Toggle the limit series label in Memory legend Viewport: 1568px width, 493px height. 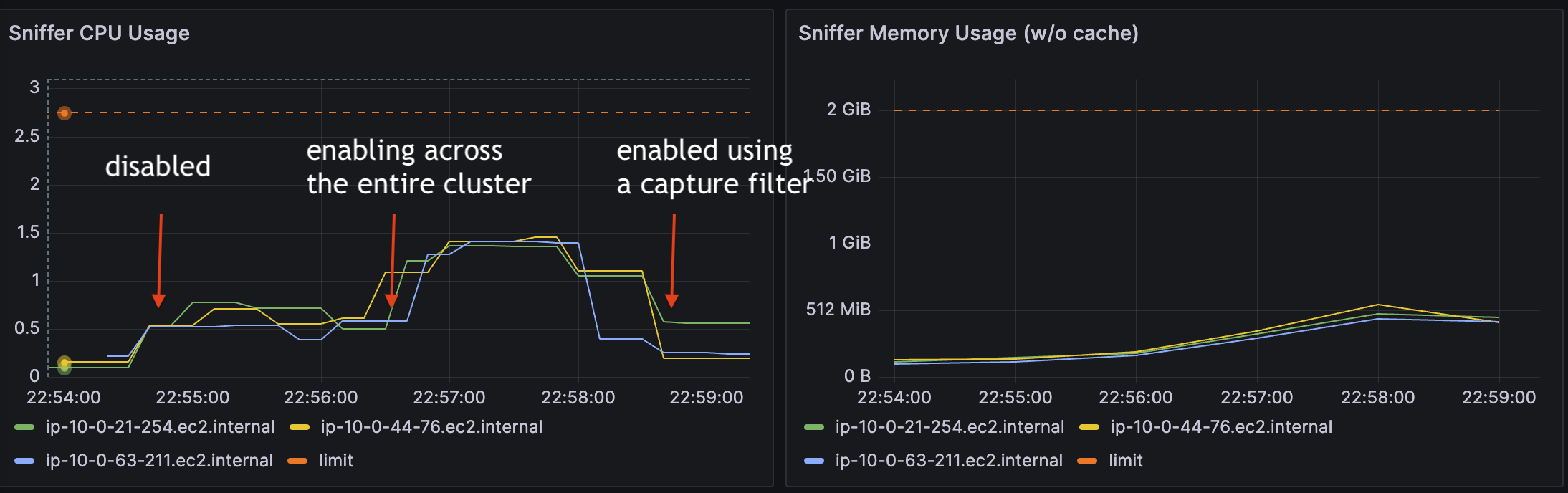[x=1125, y=461]
